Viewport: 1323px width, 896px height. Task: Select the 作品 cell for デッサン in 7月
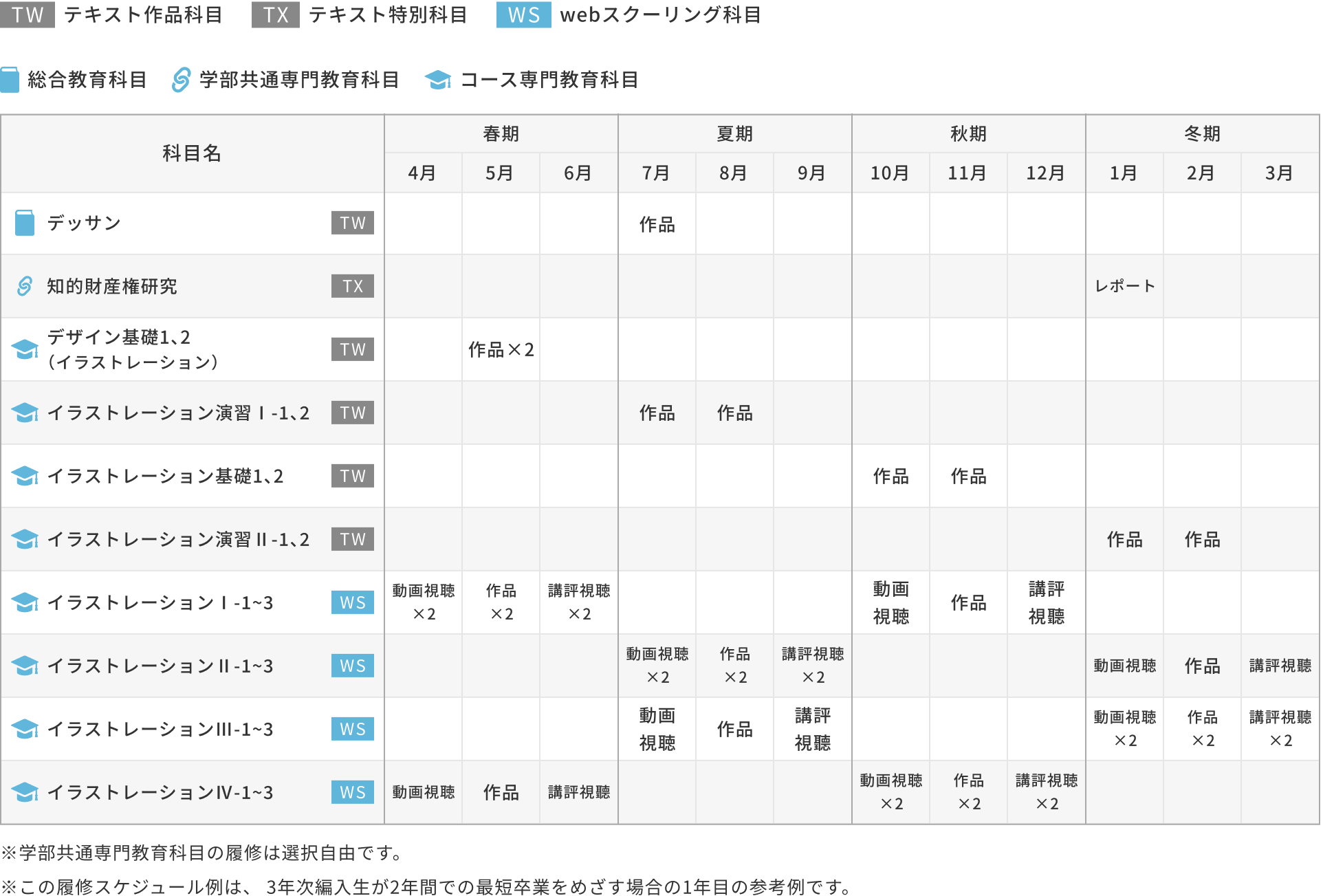[x=657, y=223]
